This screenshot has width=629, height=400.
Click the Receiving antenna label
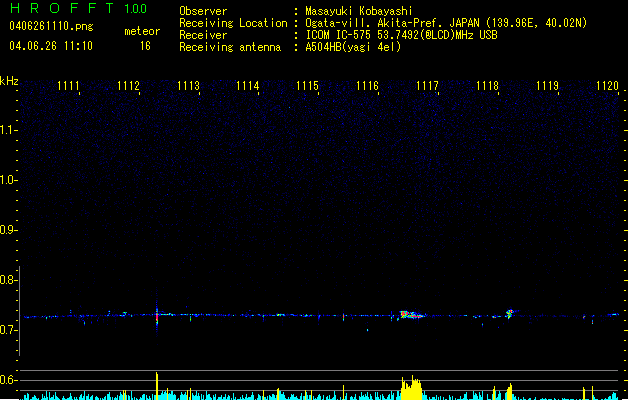[230, 47]
